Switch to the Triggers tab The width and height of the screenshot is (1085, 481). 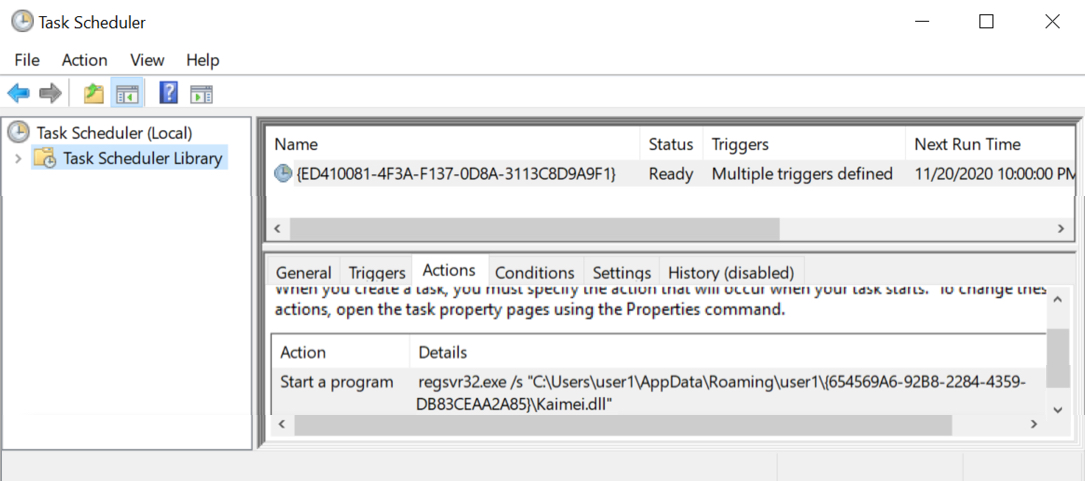pyautogui.click(x=376, y=272)
